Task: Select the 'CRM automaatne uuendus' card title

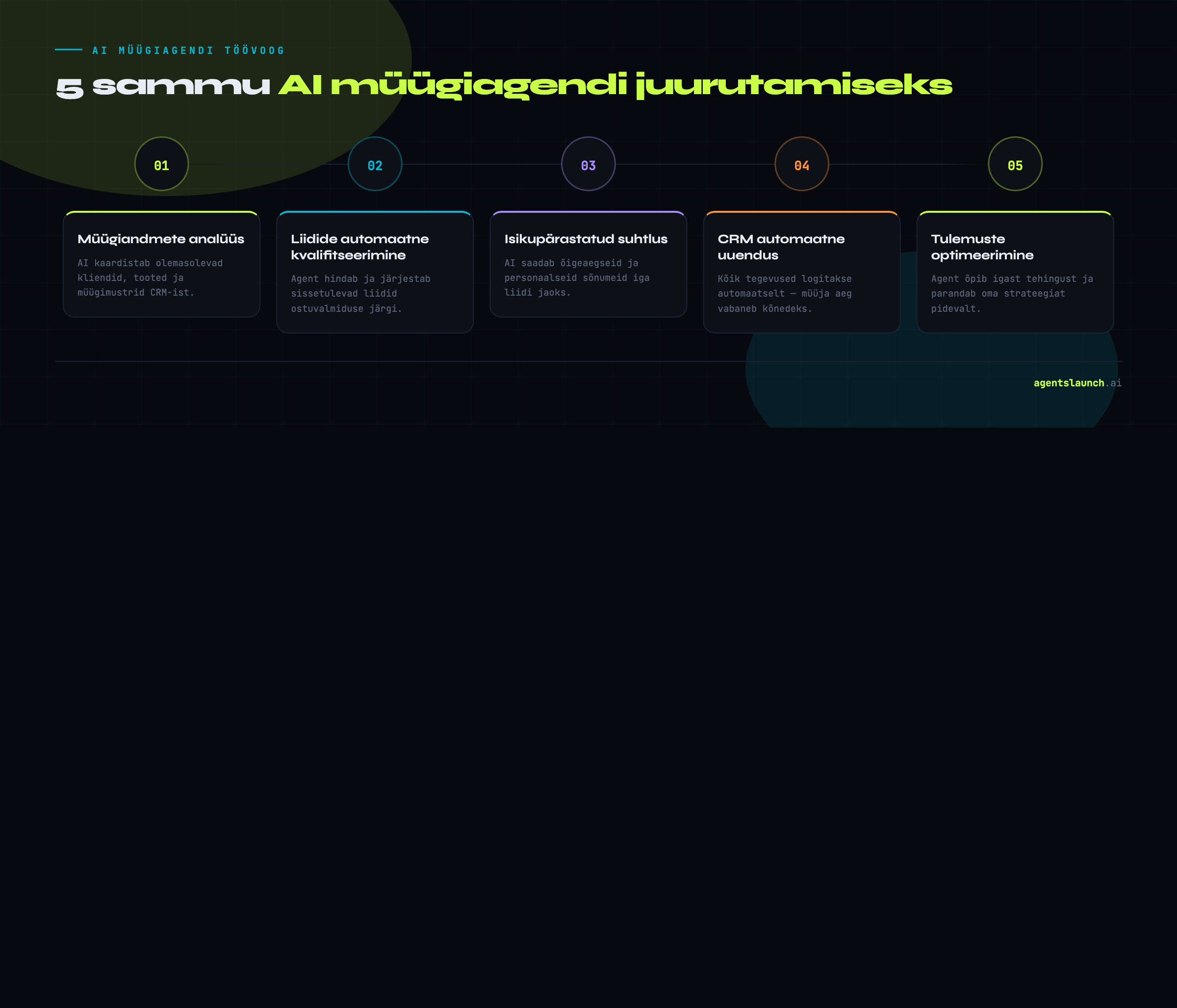Action: pyautogui.click(x=781, y=247)
